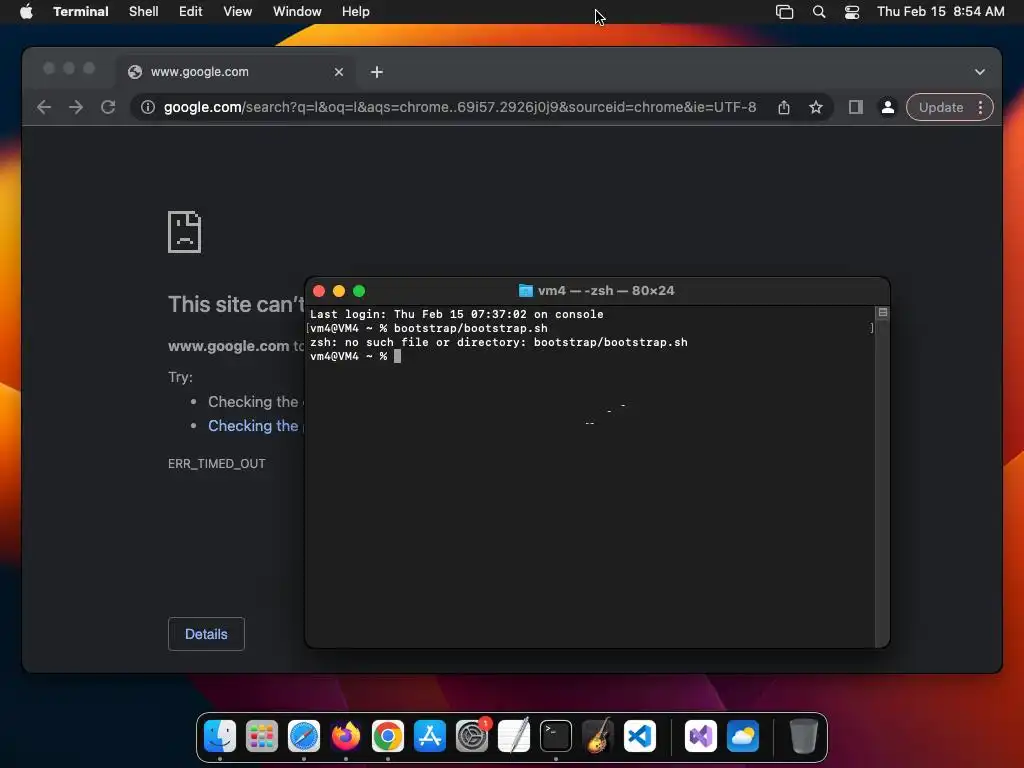The height and width of the screenshot is (768, 1024).
Task: Click the date and time in menu bar
Action: coord(940,12)
